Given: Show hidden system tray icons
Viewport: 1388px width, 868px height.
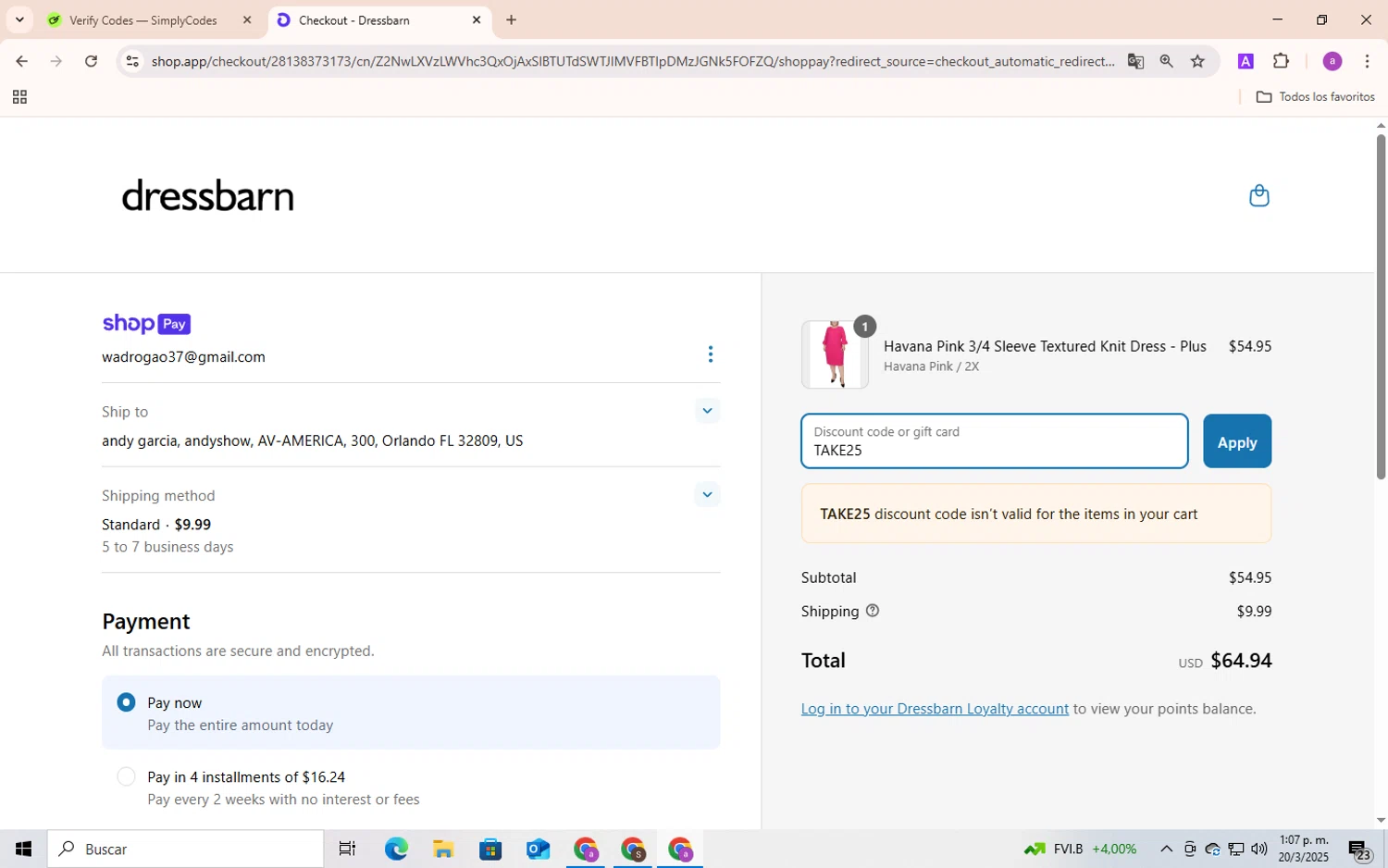Looking at the screenshot, I should point(1166,849).
